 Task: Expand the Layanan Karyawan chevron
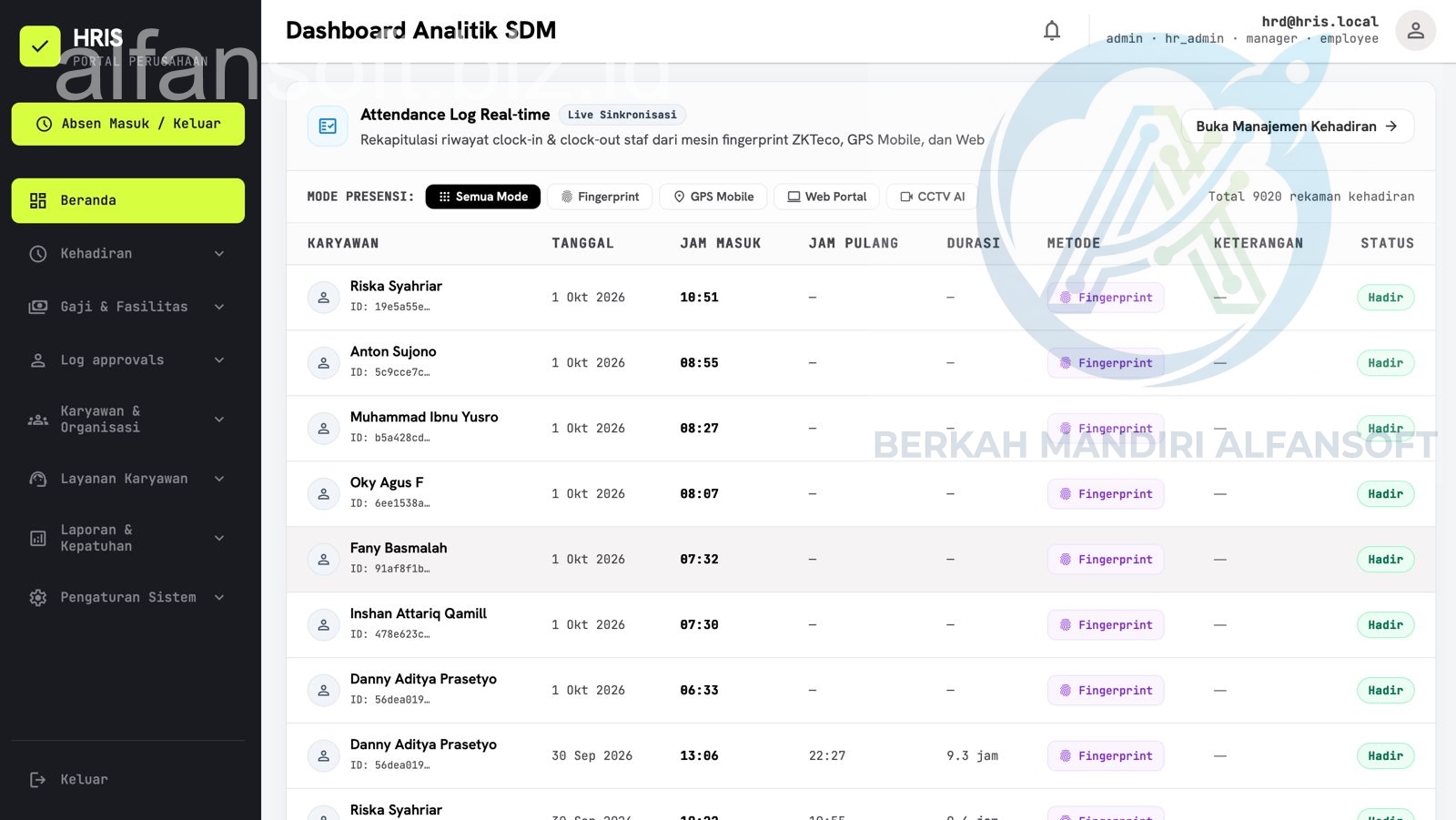219,479
